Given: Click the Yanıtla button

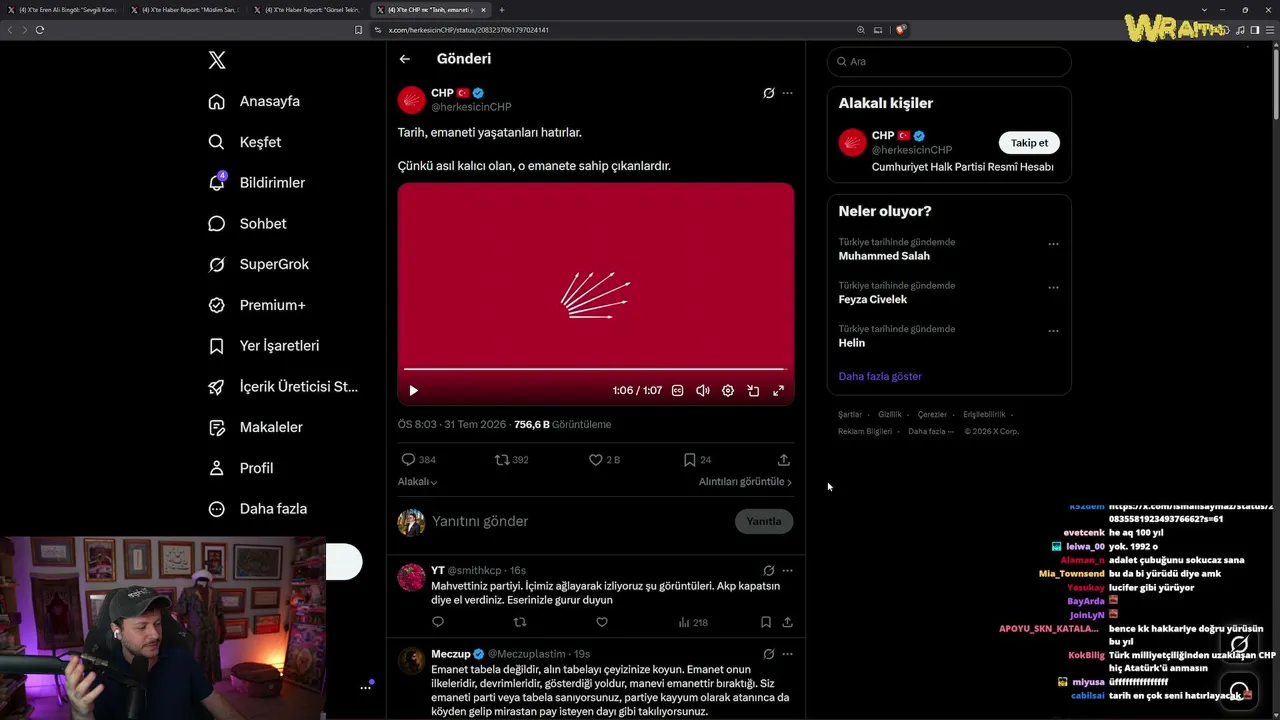Looking at the screenshot, I should pos(764,521).
